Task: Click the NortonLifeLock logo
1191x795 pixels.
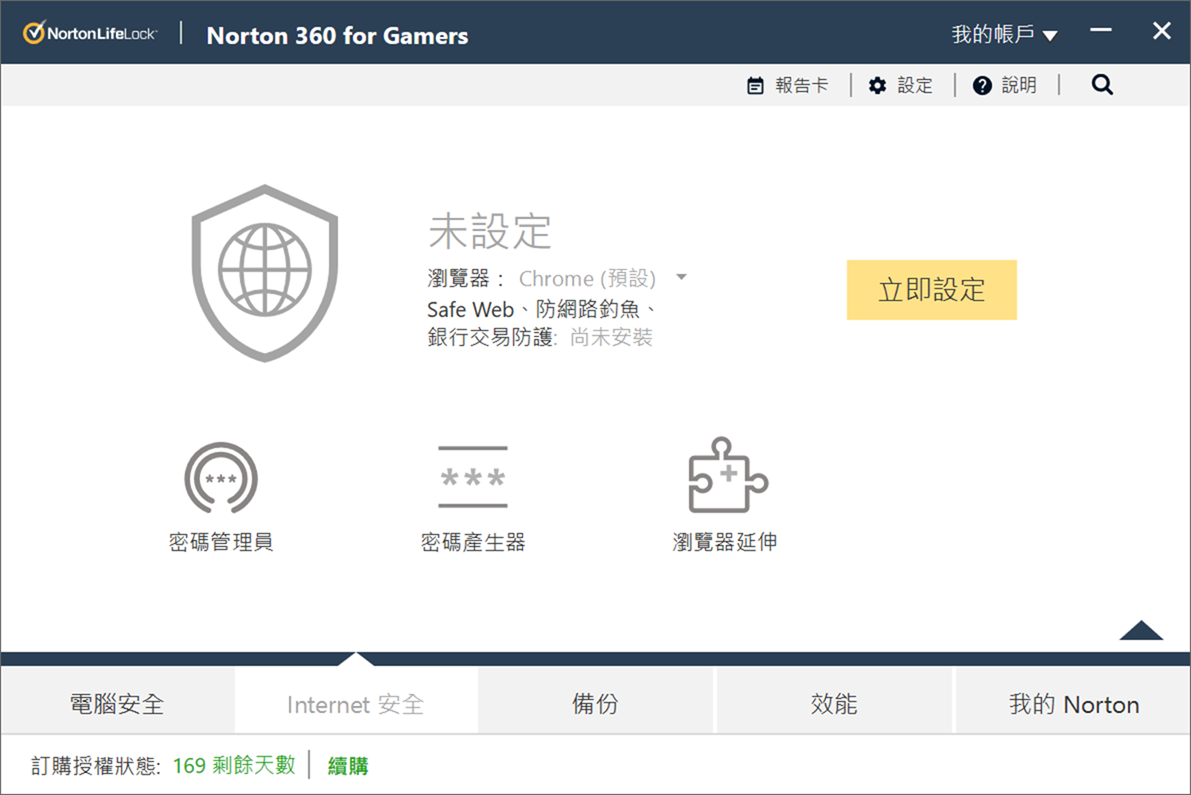Action: 91,34
